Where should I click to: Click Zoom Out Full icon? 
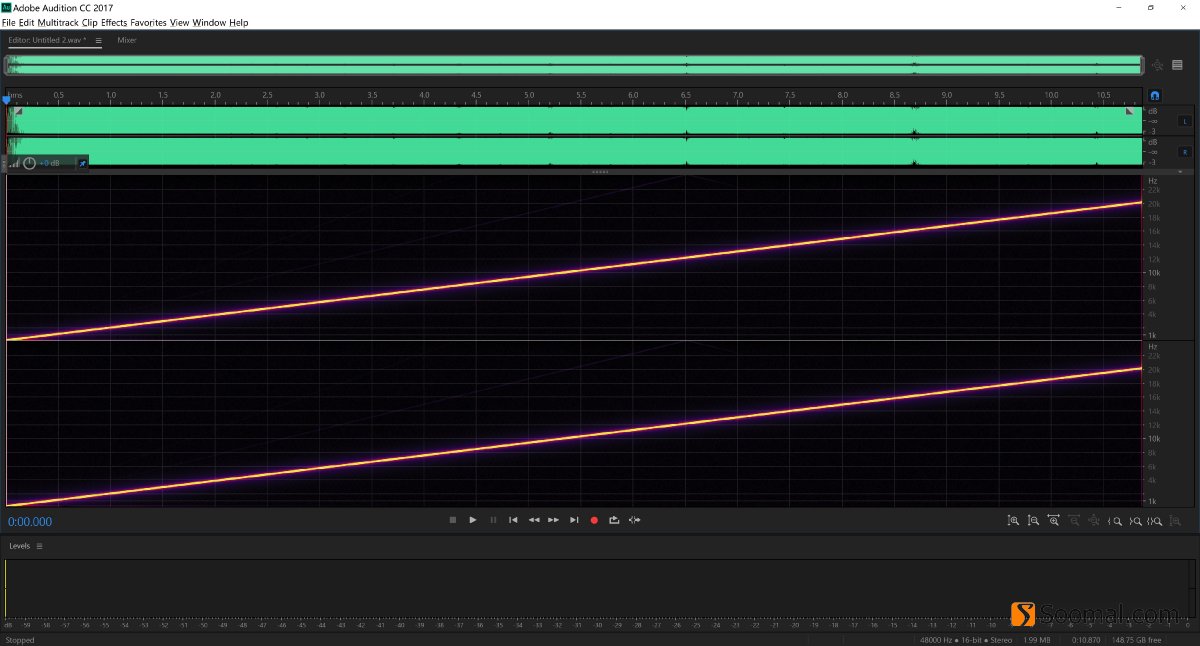1094,521
